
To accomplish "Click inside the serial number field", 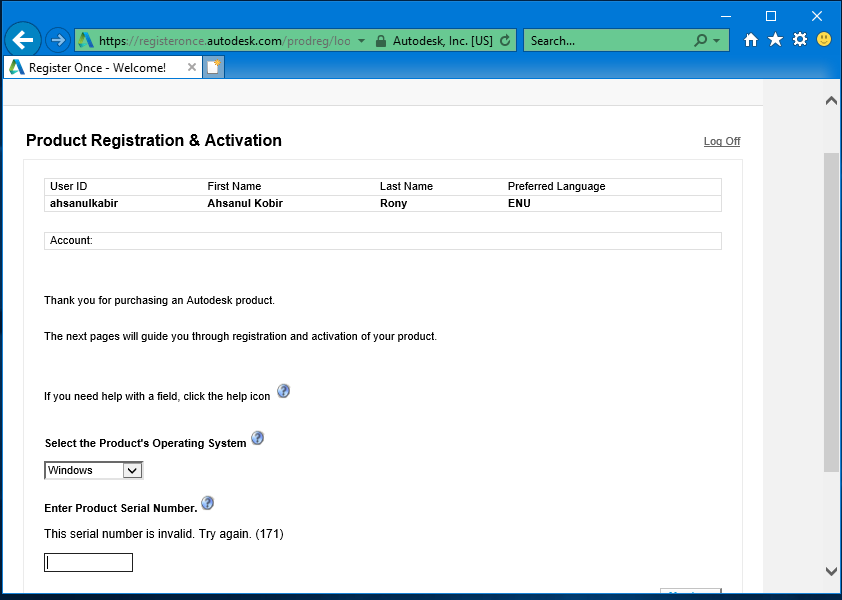I will click(x=88, y=562).
